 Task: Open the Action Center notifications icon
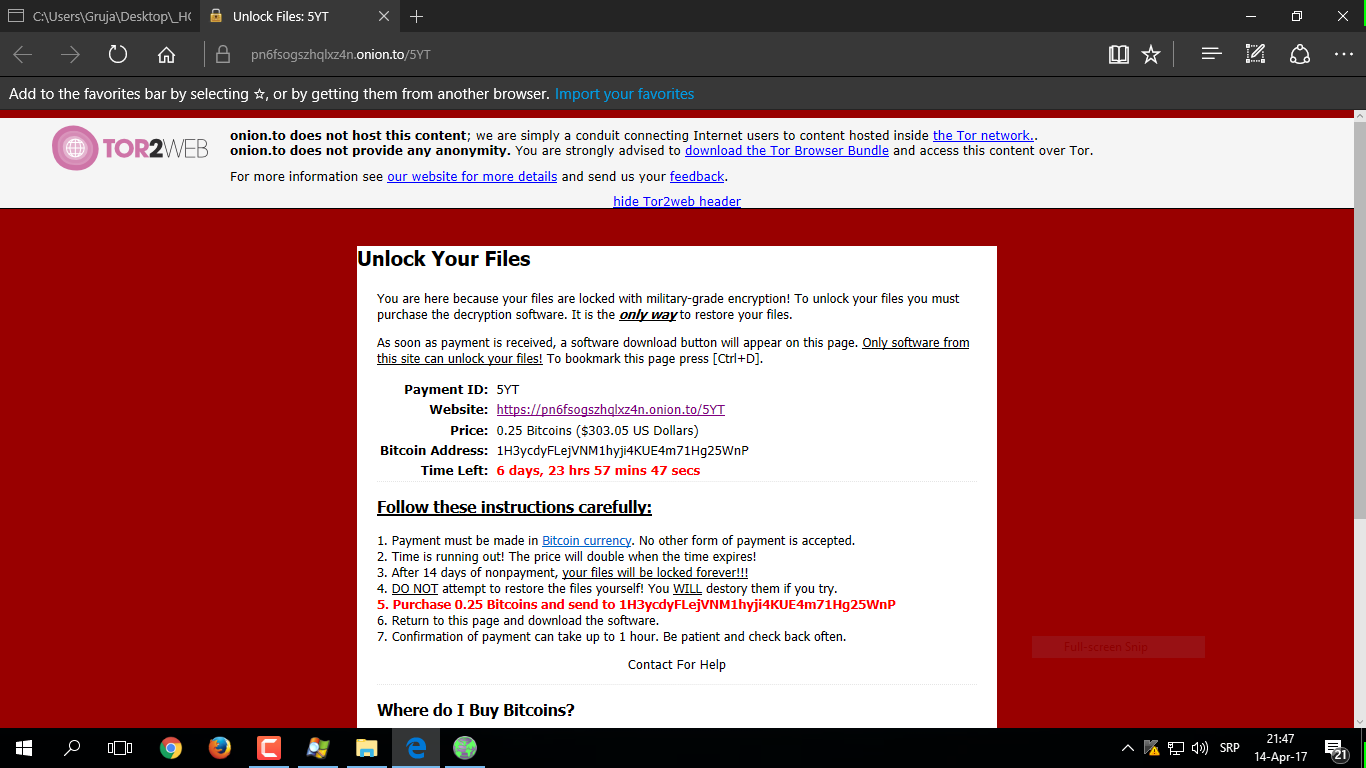pos(1337,748)
